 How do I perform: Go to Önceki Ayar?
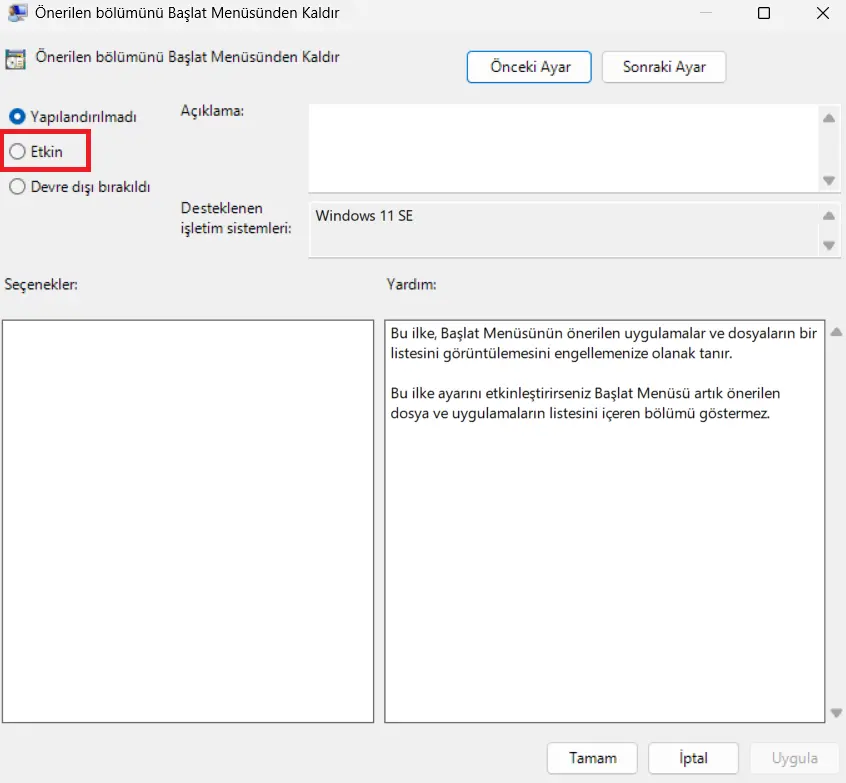(x=529, y=67)
